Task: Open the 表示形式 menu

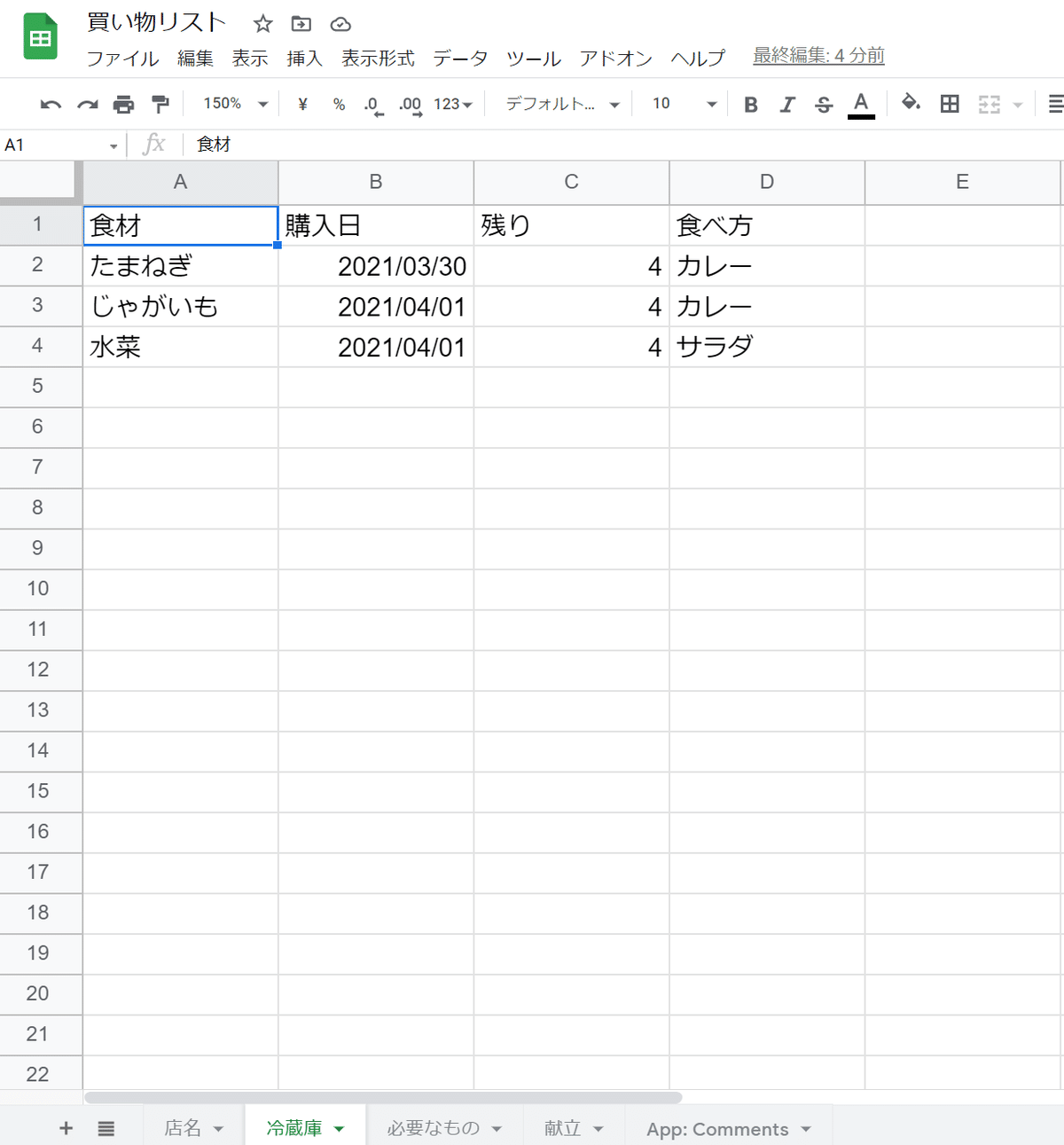Action: pyautogui.click(x=378, y=59)
